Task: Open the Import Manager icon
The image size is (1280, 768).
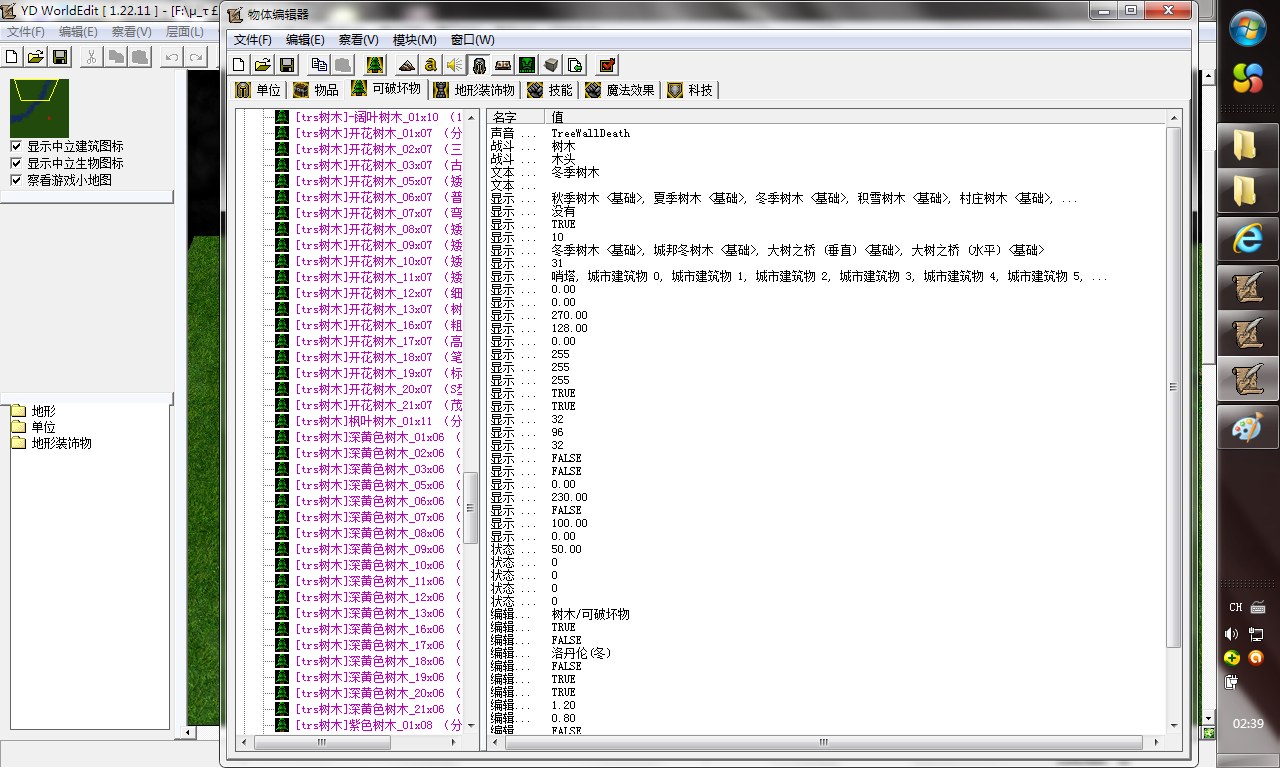Action: click(575, 65)
